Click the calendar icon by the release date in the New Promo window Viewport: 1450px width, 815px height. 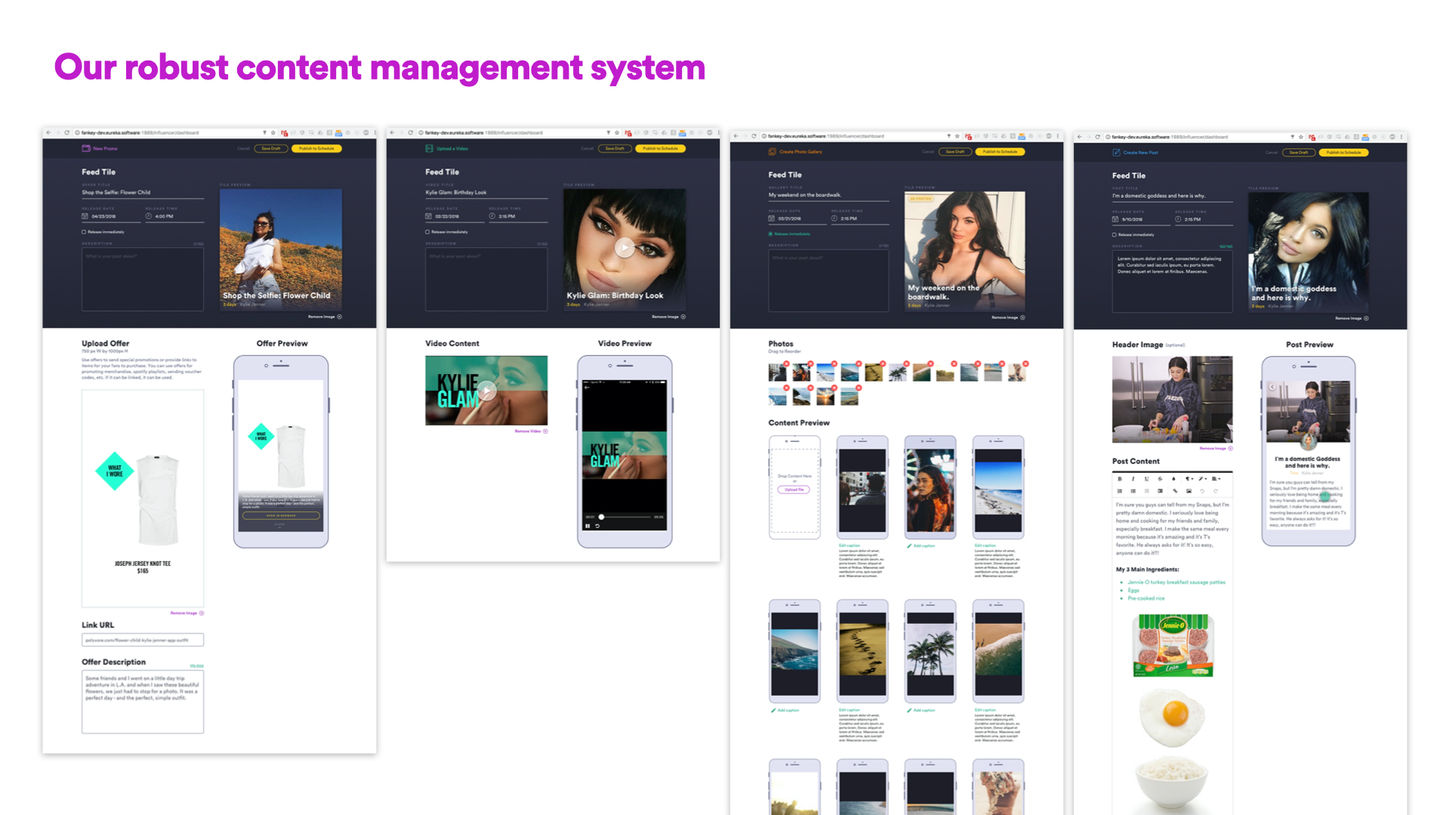[x=85, y=215]
